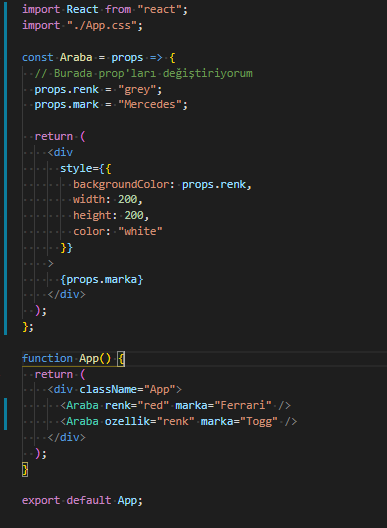Click the 'export default App;' line
The image size is (387, 528).
click(83, 500)
